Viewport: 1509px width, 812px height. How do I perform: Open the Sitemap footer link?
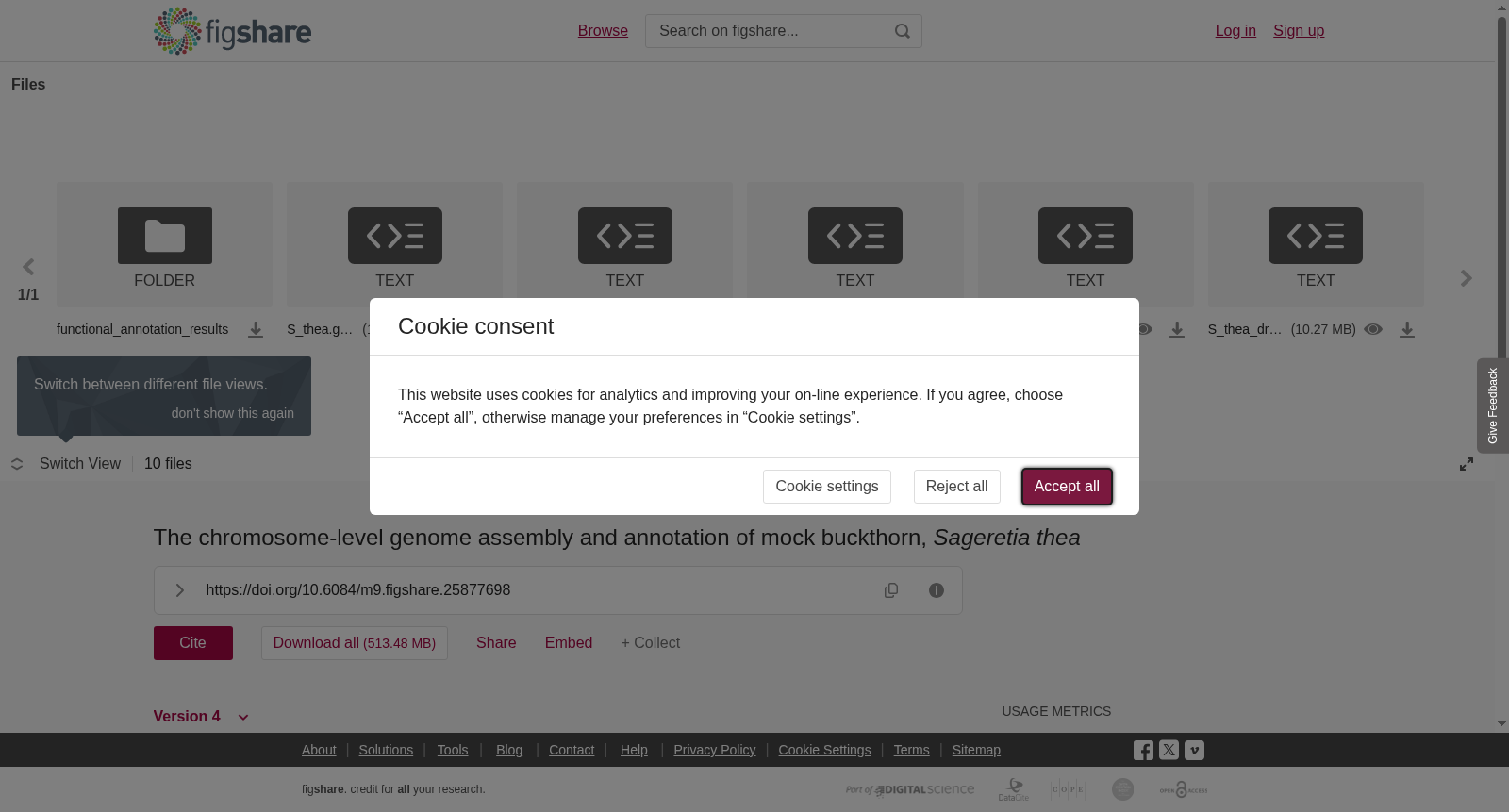976,750
